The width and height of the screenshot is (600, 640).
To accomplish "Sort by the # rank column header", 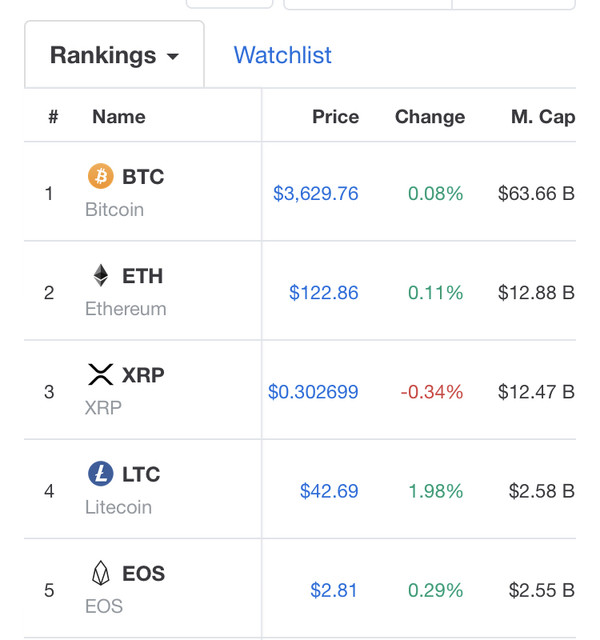I will pos(53,117).
